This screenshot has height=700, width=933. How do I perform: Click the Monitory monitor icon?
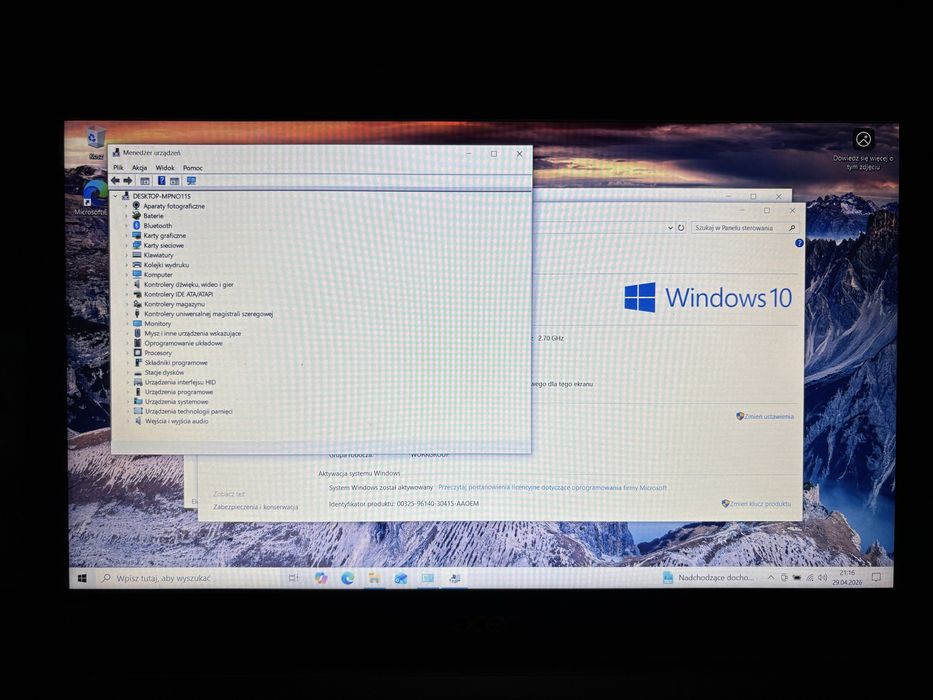pos(137,323)
